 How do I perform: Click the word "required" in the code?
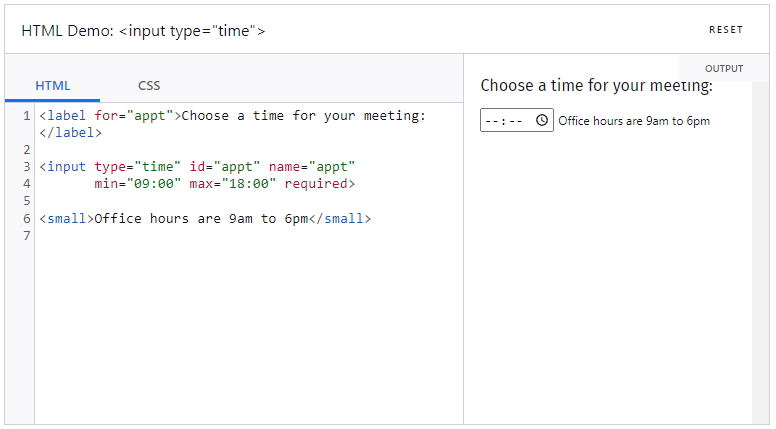pos(316,184)
